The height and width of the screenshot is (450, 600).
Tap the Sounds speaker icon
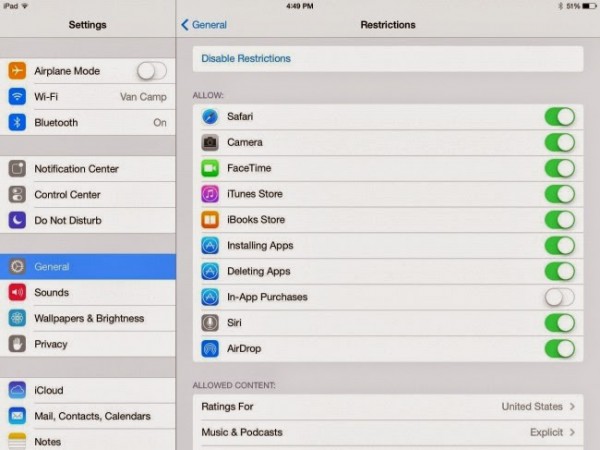17,292
